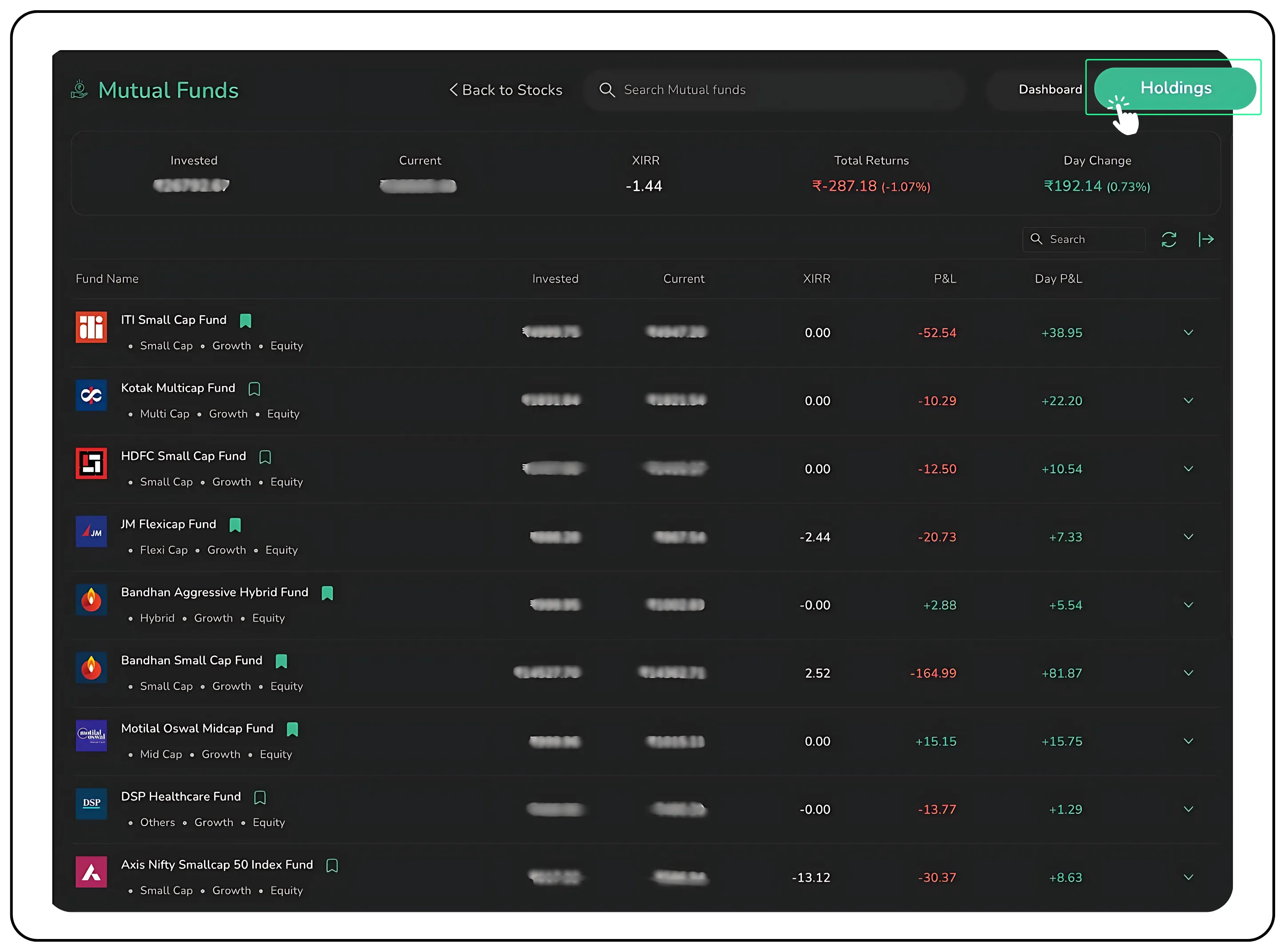Click the export holdings icon
The height and width of the screenshot is (947, 1288).
click(x=1207, y=239)
